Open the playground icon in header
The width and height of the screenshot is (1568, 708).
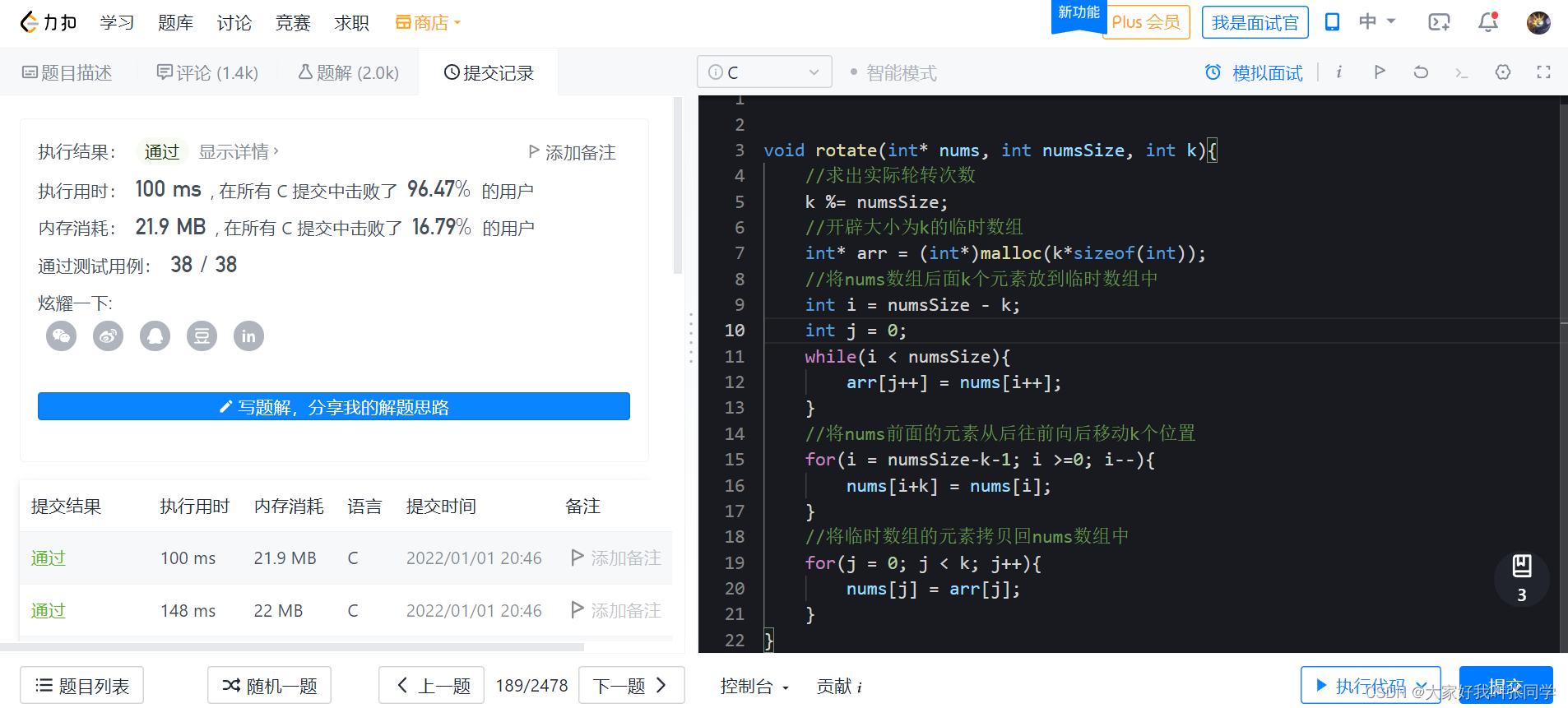(1439, 22)
